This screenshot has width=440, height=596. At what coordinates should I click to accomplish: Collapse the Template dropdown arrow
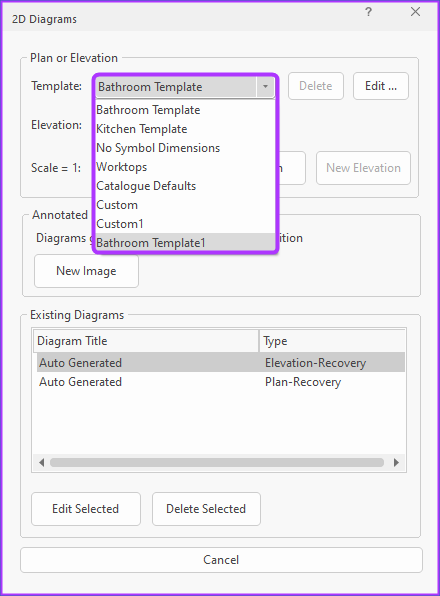coord(265,86)
